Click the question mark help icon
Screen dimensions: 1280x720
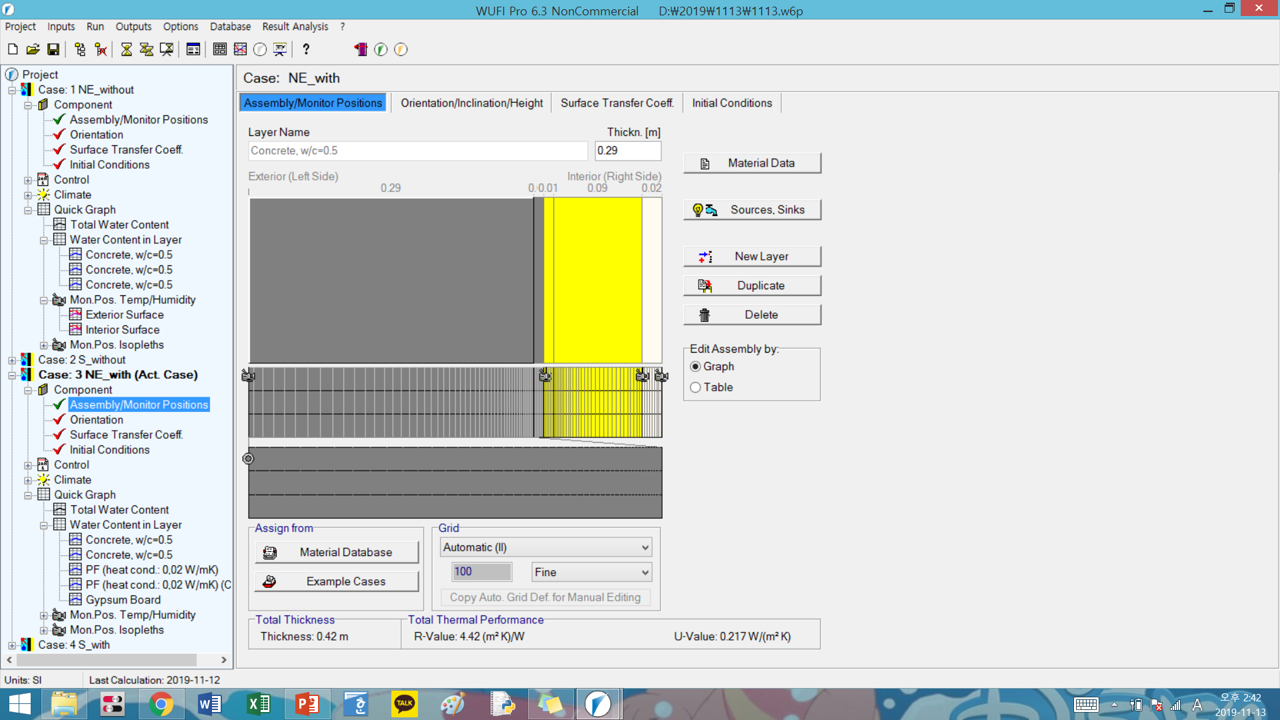pos(306,49)
